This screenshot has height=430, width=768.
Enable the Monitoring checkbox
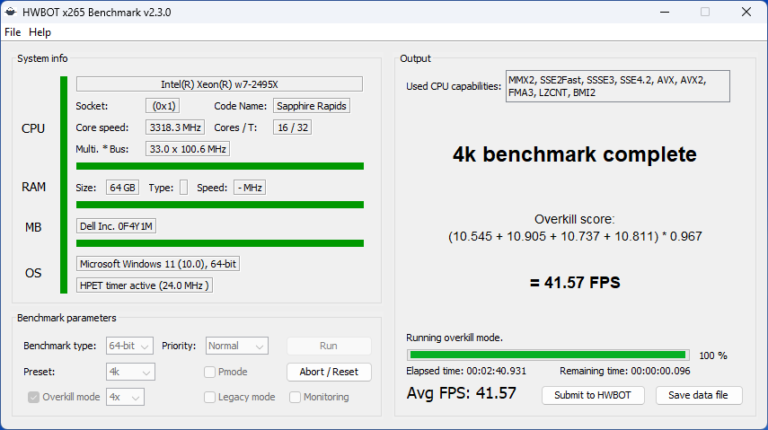click(295, 397)
